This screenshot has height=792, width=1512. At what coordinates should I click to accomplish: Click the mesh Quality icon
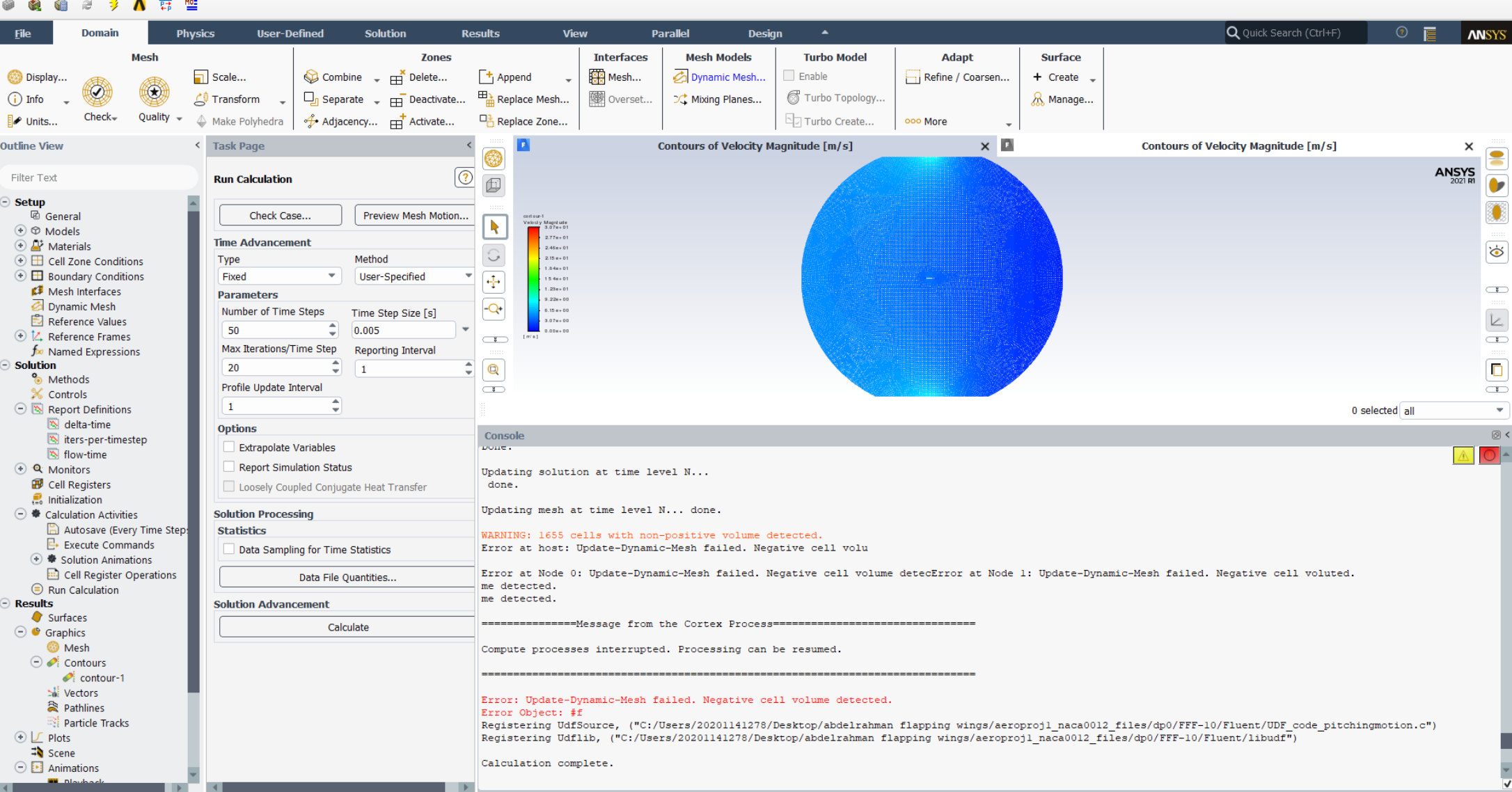[154, 93]
